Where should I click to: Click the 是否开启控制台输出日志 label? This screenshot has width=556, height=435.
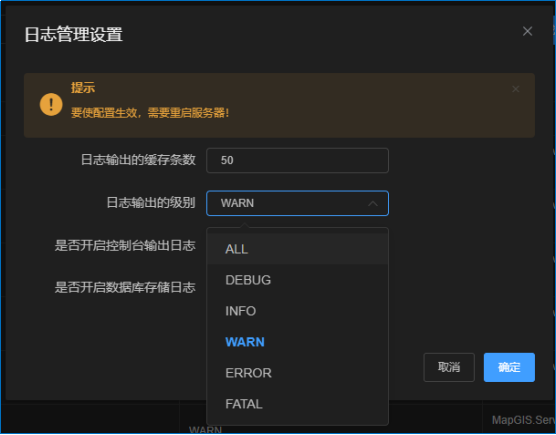[125, 245]
